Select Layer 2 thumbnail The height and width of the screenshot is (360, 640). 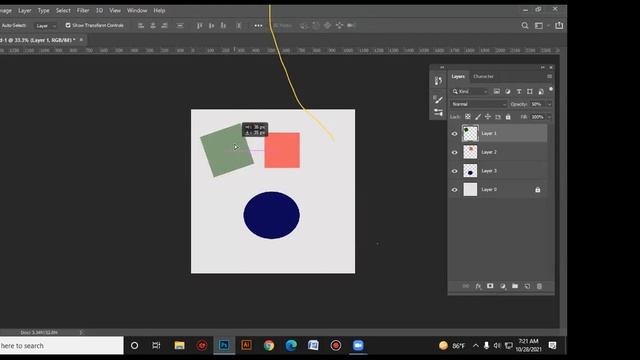click(470, 152)
